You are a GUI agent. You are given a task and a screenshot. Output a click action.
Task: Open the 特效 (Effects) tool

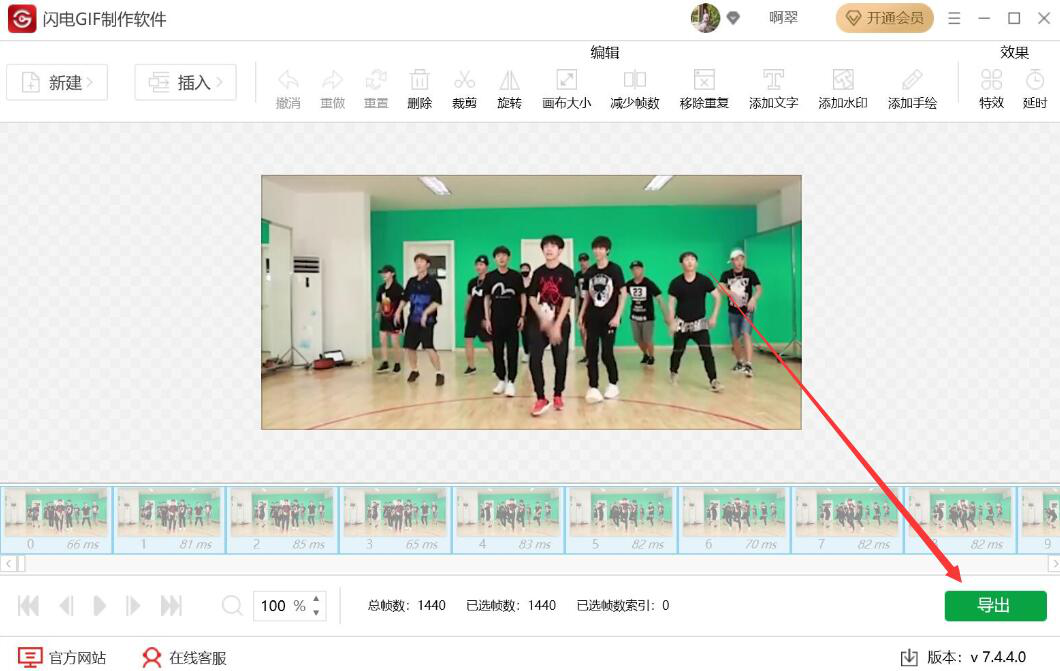[991, 89]
